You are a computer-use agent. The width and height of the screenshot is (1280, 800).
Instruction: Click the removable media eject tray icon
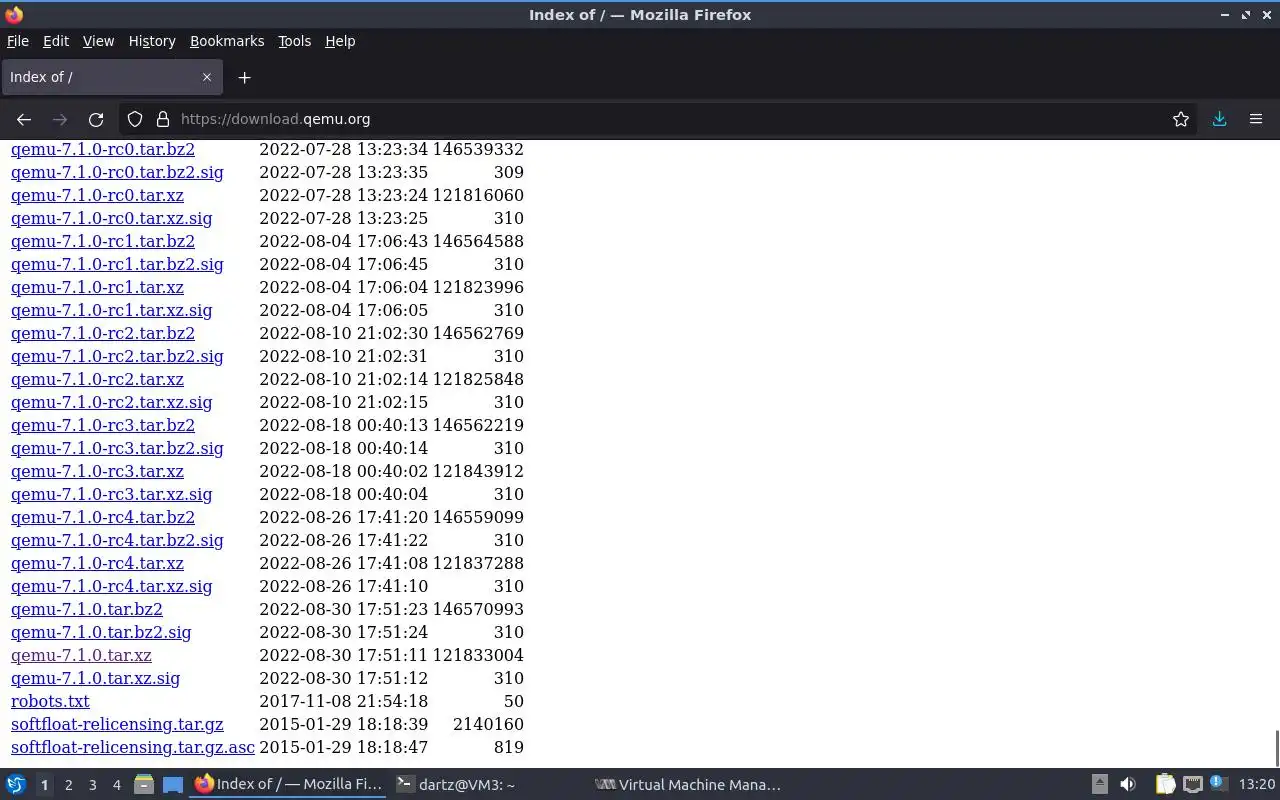pyautogui.click(x=1099, y=785)
